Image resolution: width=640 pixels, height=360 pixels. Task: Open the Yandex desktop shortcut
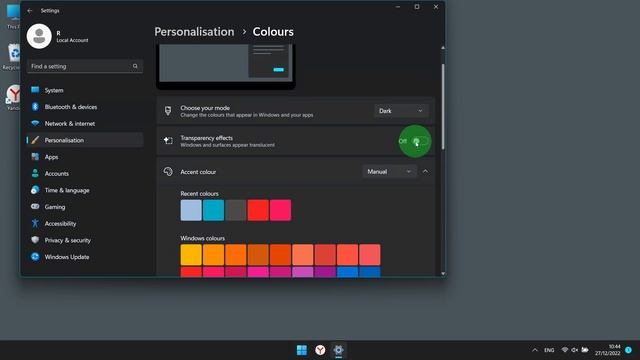point(13,97)
